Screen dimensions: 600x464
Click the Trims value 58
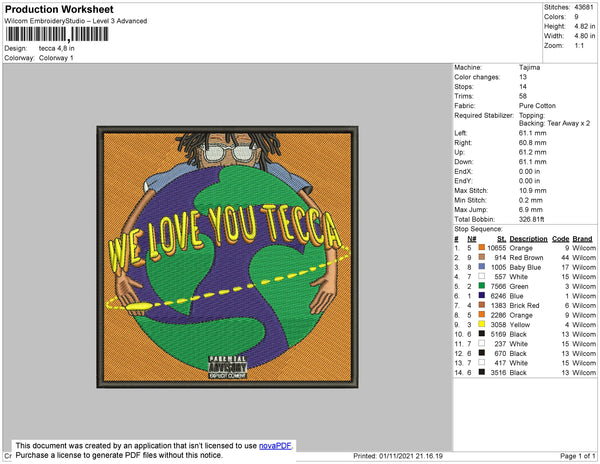coord(523,96)
